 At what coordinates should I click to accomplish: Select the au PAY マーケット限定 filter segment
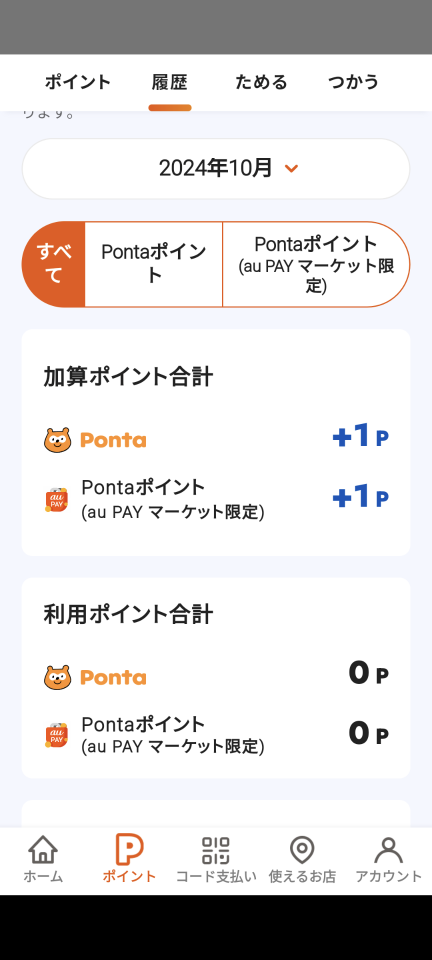tap(316, 264)
